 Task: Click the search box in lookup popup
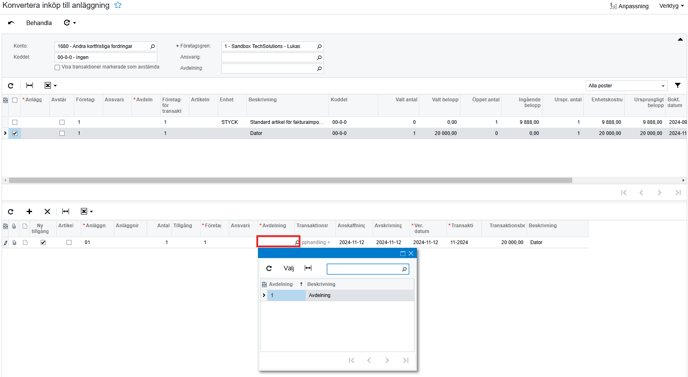[x=368, y=269]
